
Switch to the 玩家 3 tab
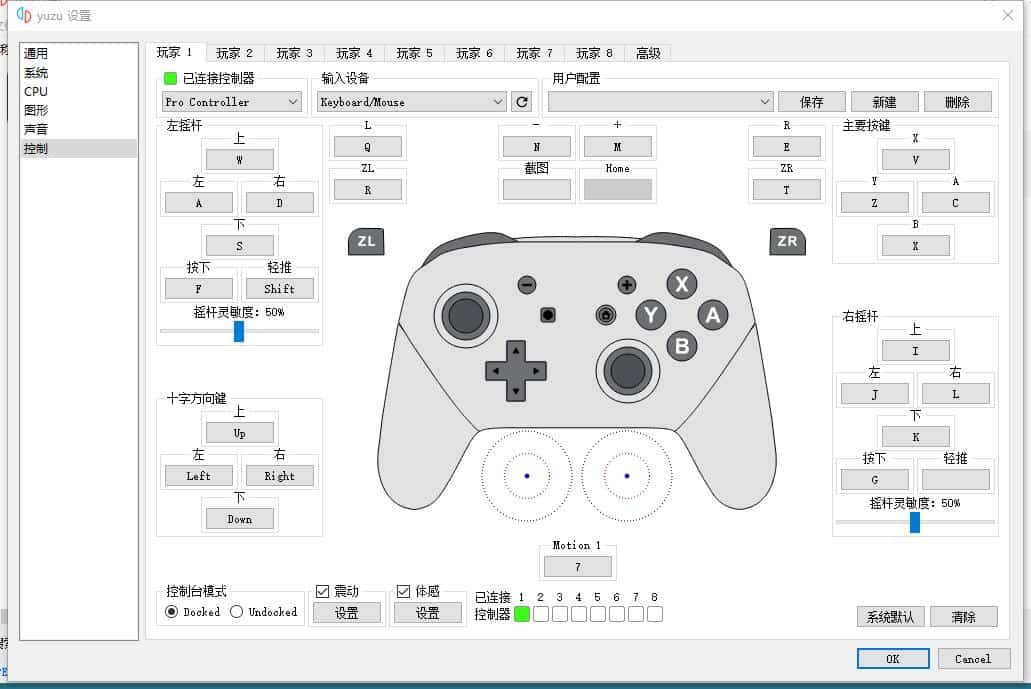tap(295, 53)
